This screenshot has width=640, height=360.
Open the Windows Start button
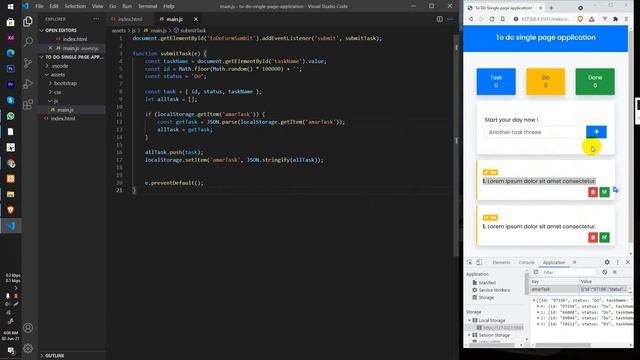(11, 7)
